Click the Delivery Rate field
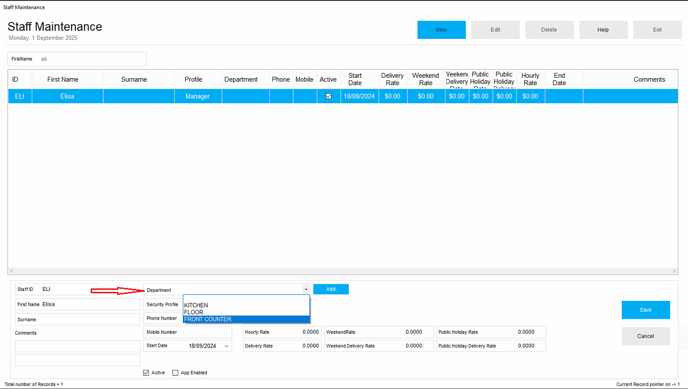The width and height of the screenshot is (688, 389). 282,346
